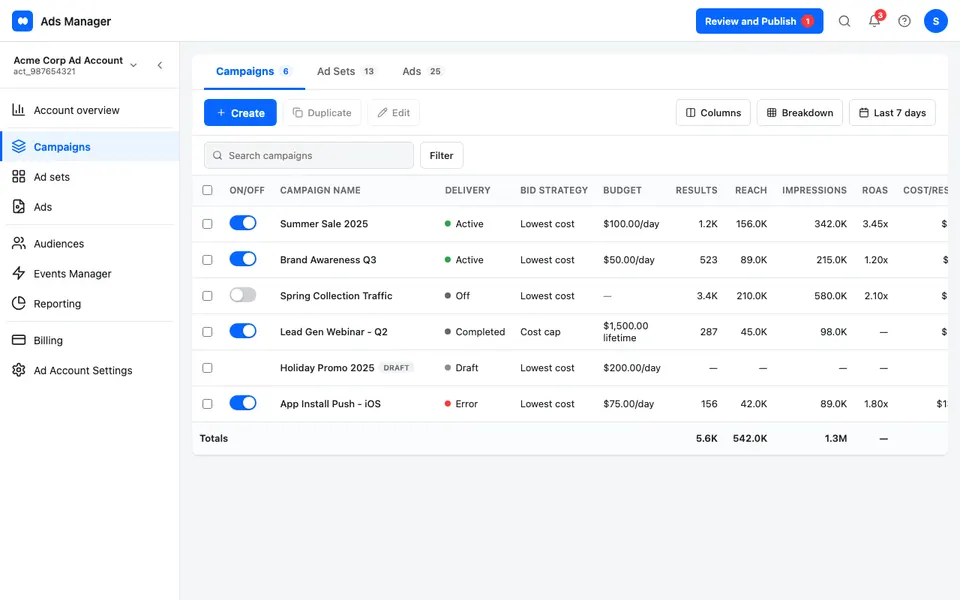The height and width of the screenshot is (600, 960).
Task: Open the Columns selector
Action: pos(713,113)
